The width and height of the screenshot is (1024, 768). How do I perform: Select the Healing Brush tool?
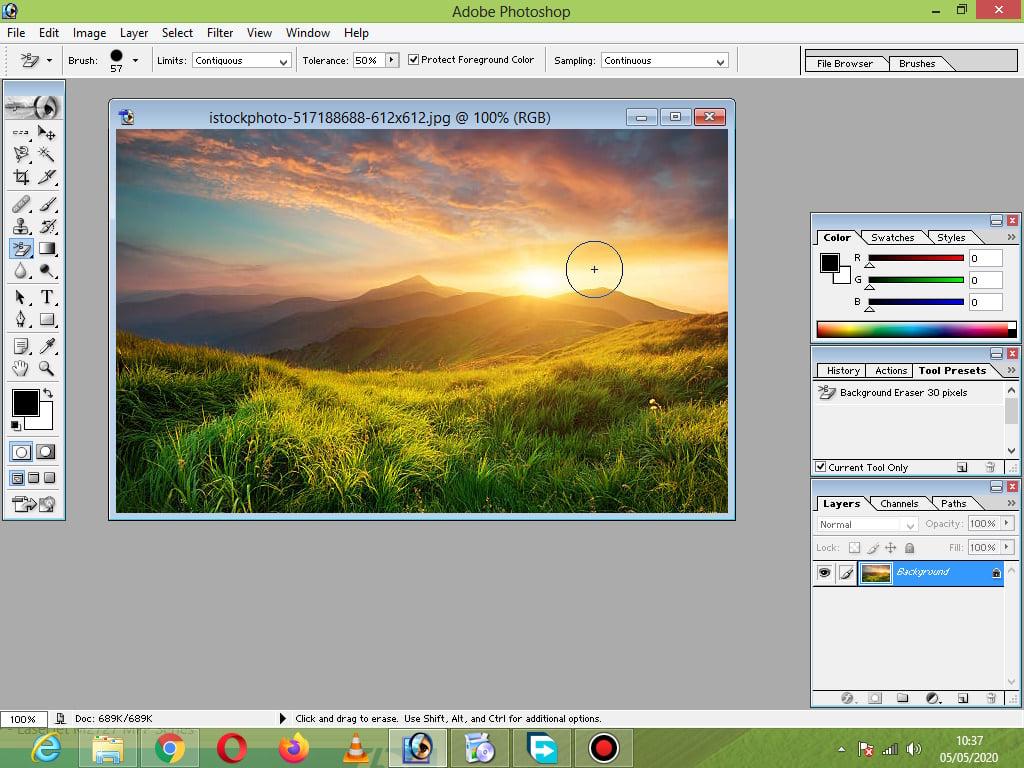click(x=20, y=204)
